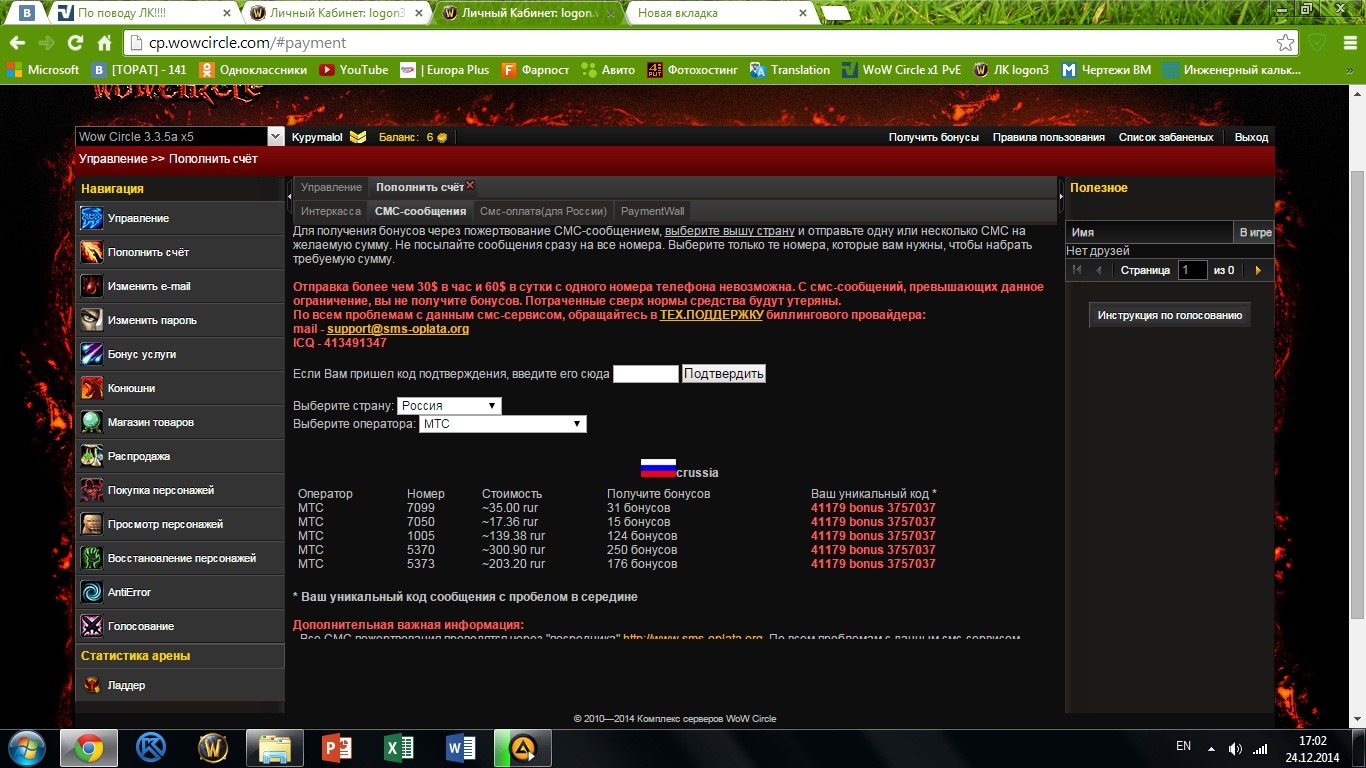
Task: Click the Управление sidebar icon
Action: click(x=92, y=218)
